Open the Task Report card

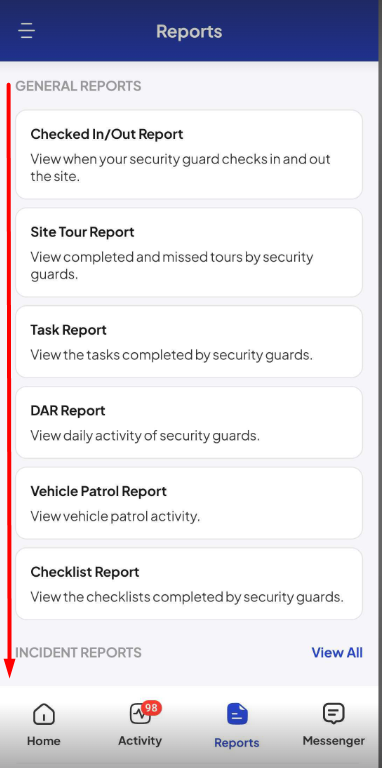pos(189,341)
